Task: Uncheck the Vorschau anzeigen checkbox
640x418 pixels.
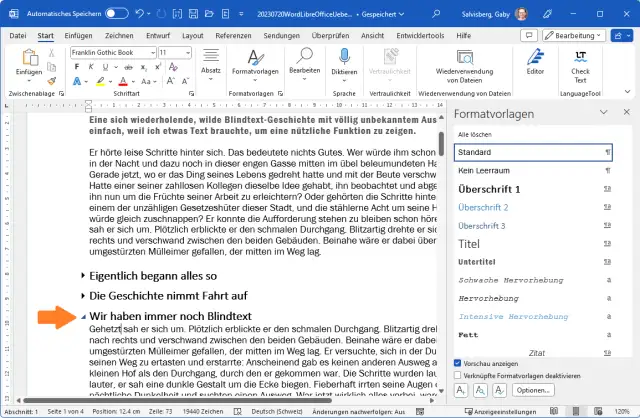Action: pyautogui.click(x=459, y=363)
